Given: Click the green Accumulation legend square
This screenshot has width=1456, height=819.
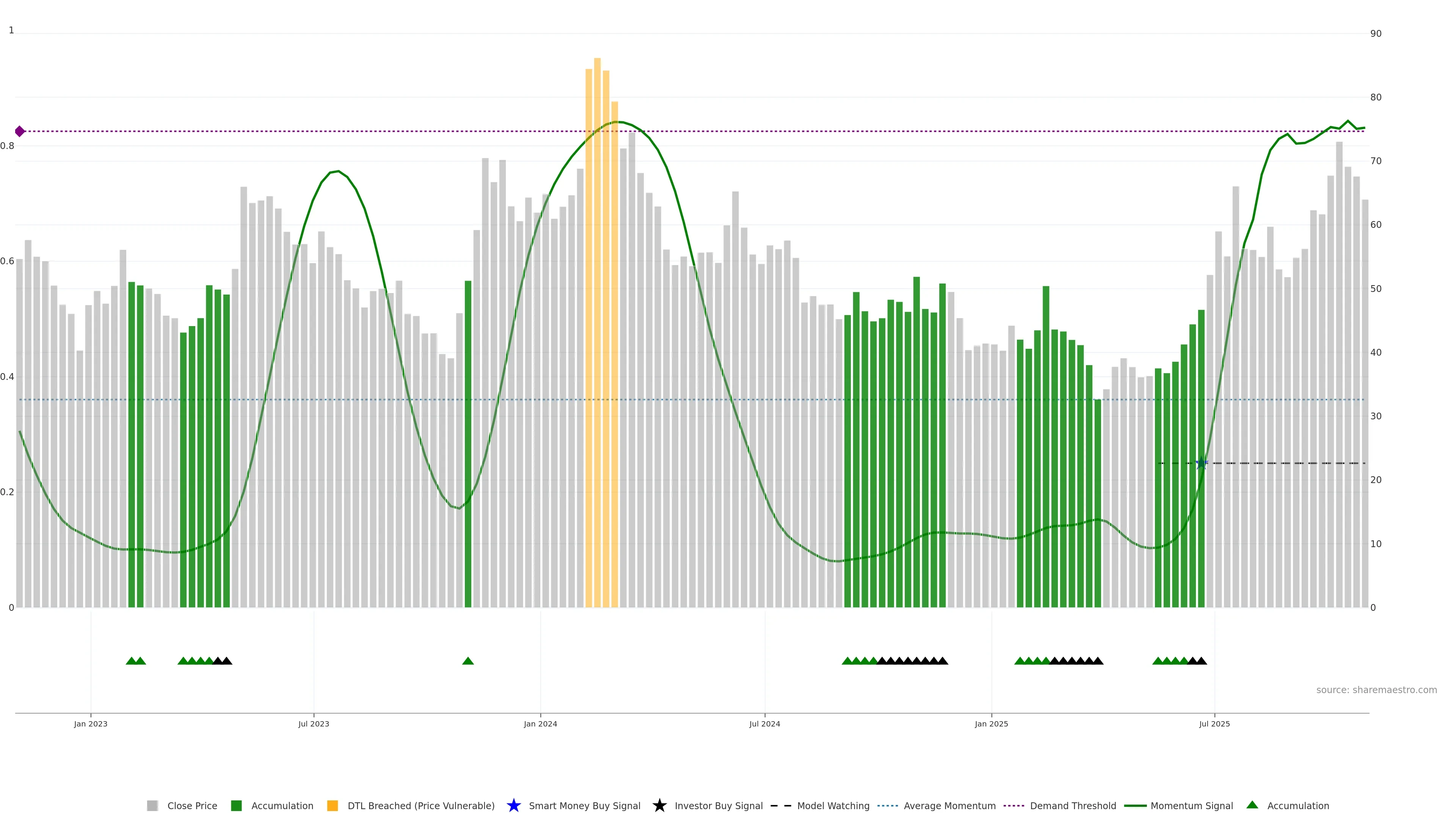Looking at the screenshot, I should [236, 805].
